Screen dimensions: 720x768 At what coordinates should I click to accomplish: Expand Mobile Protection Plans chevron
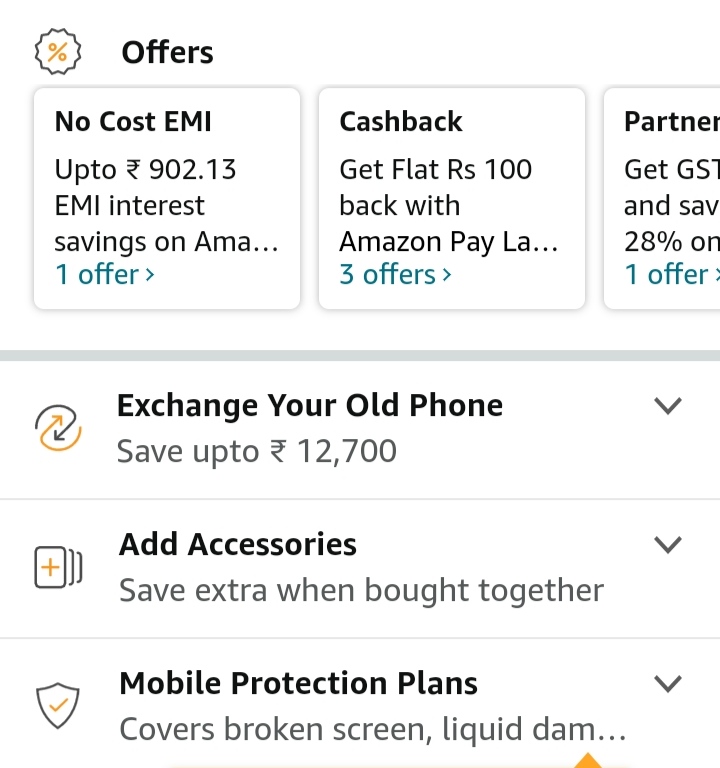pos(667,683)
